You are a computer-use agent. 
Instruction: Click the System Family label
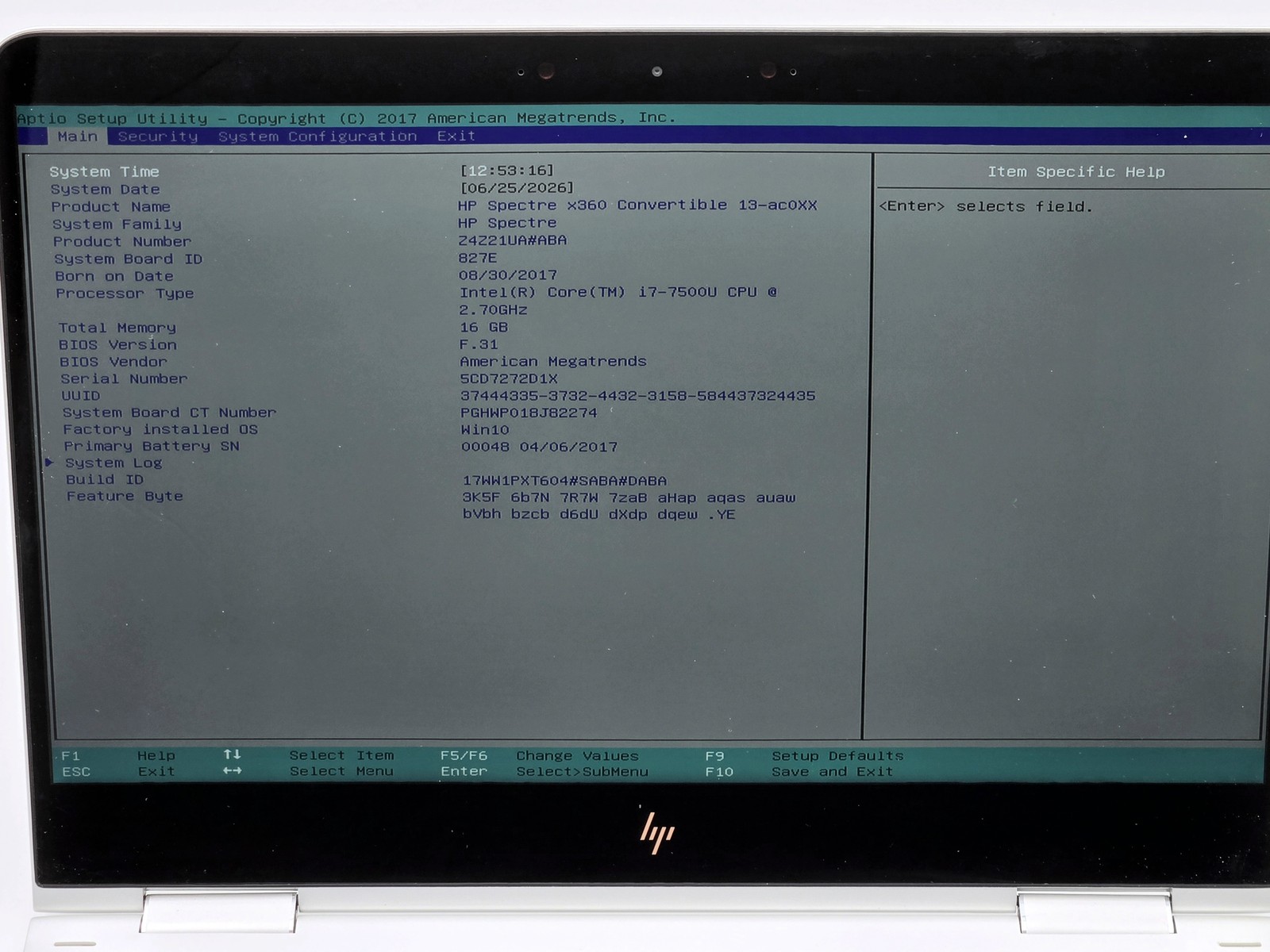coord(117,225)
